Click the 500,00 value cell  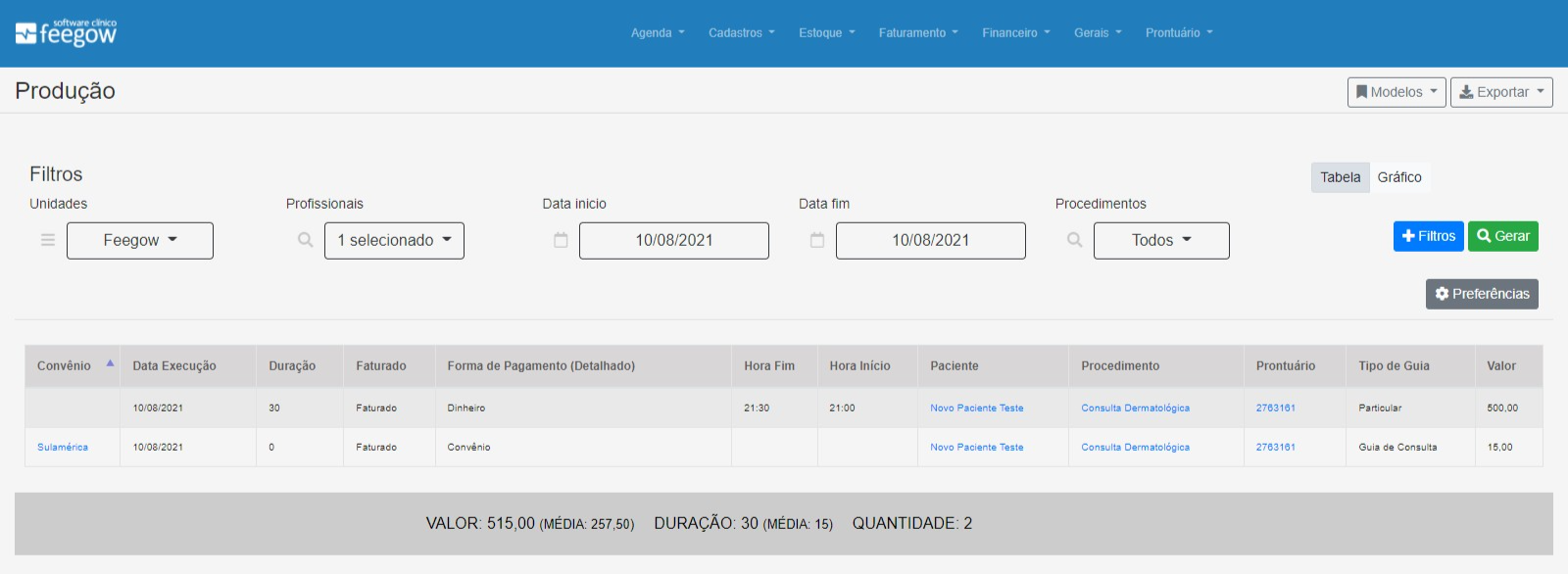(1508, 408)
